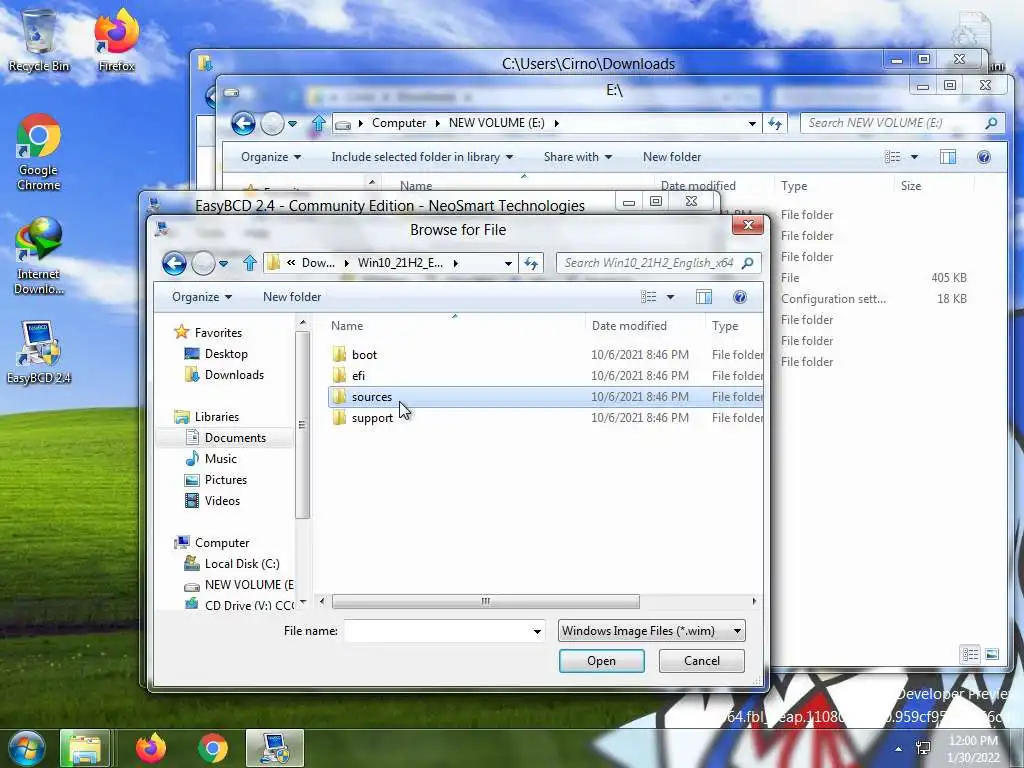Open Internet Download Manager desktop icon

[39, 256]
